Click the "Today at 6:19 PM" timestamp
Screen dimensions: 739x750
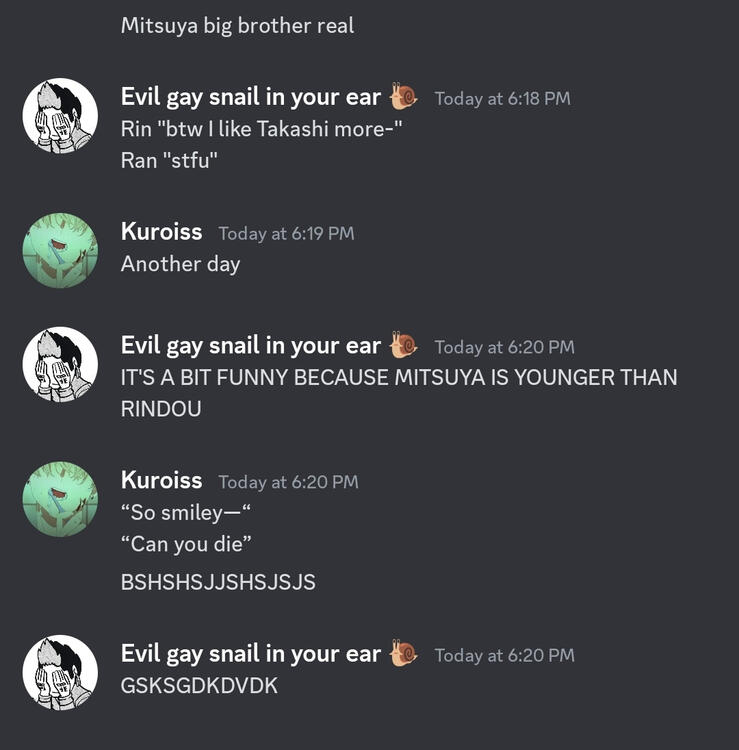point(286,233)
